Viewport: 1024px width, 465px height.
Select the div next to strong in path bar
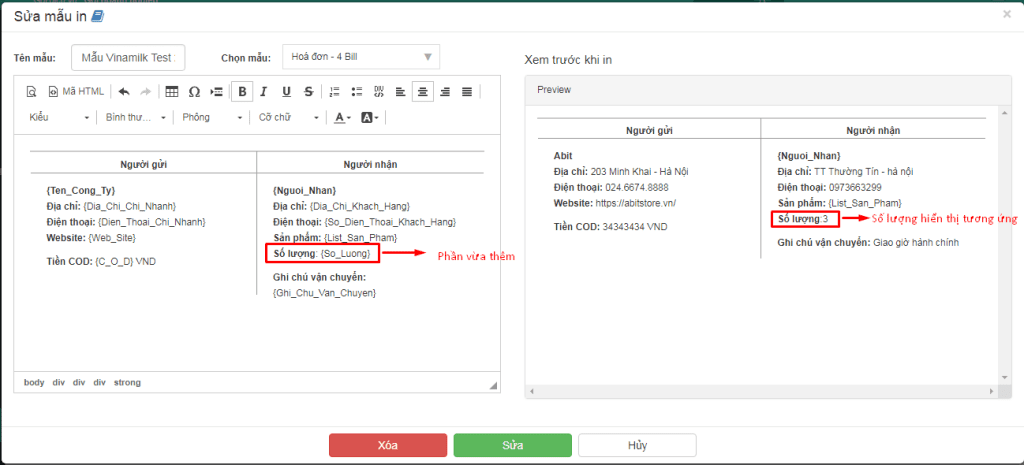(99, 383)
